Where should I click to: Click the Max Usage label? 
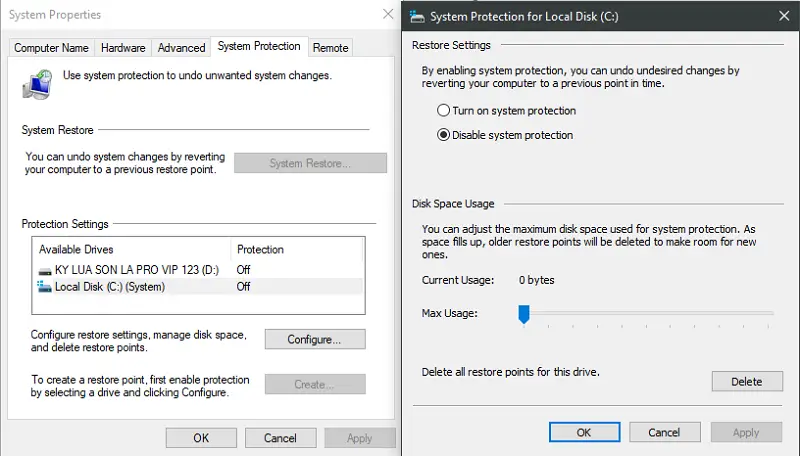pyautogui.click(x=449, y=313)
